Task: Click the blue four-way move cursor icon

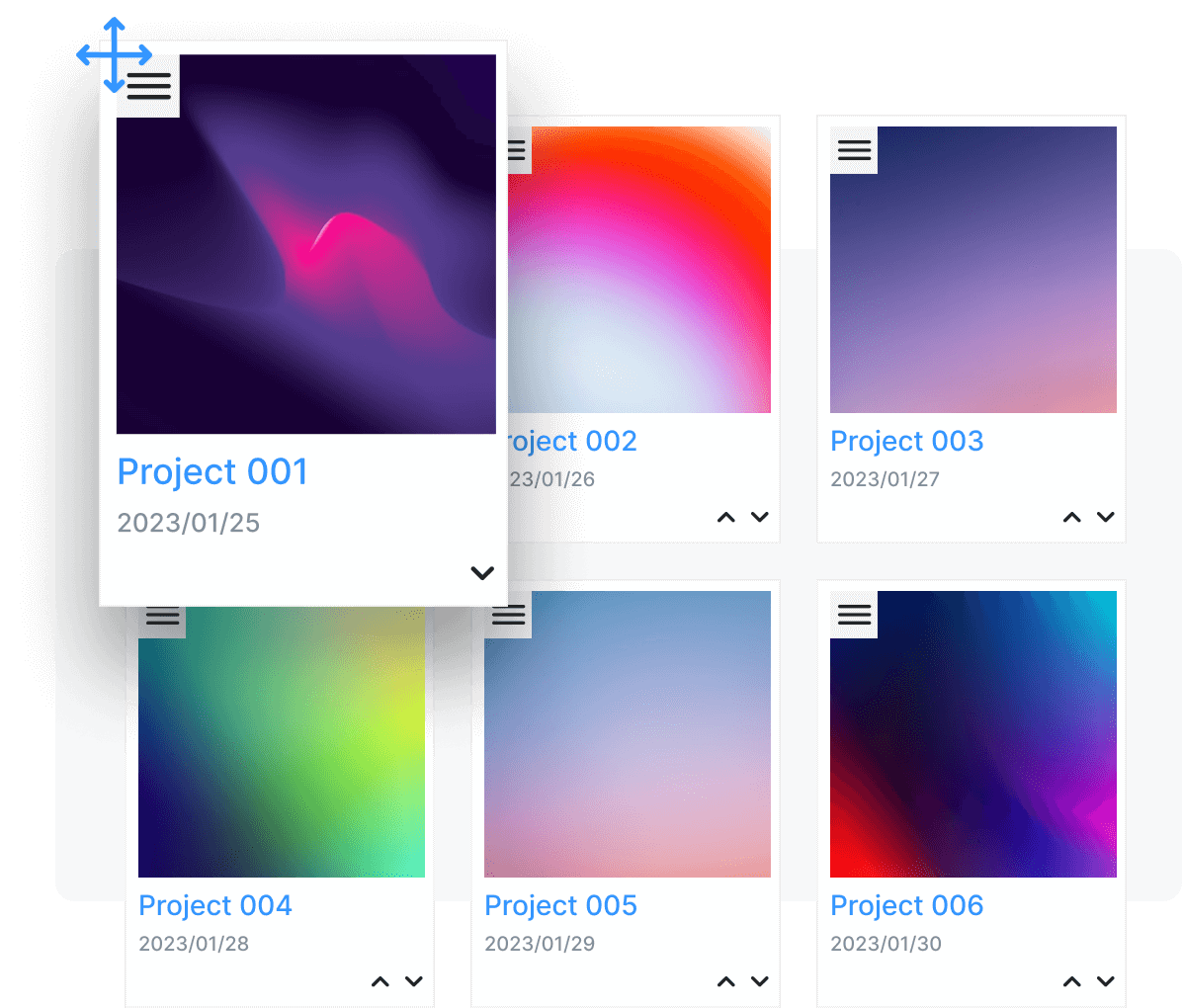Action: pyautogui.click(x=115, y=54)
